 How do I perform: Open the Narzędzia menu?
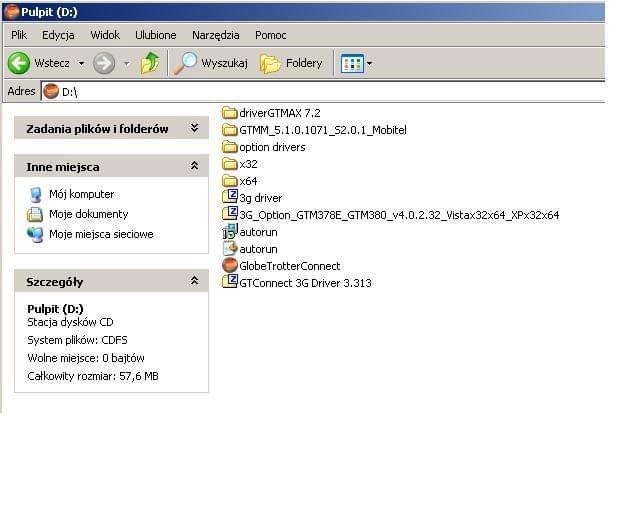pyautogui.click(x=216, y=35)
